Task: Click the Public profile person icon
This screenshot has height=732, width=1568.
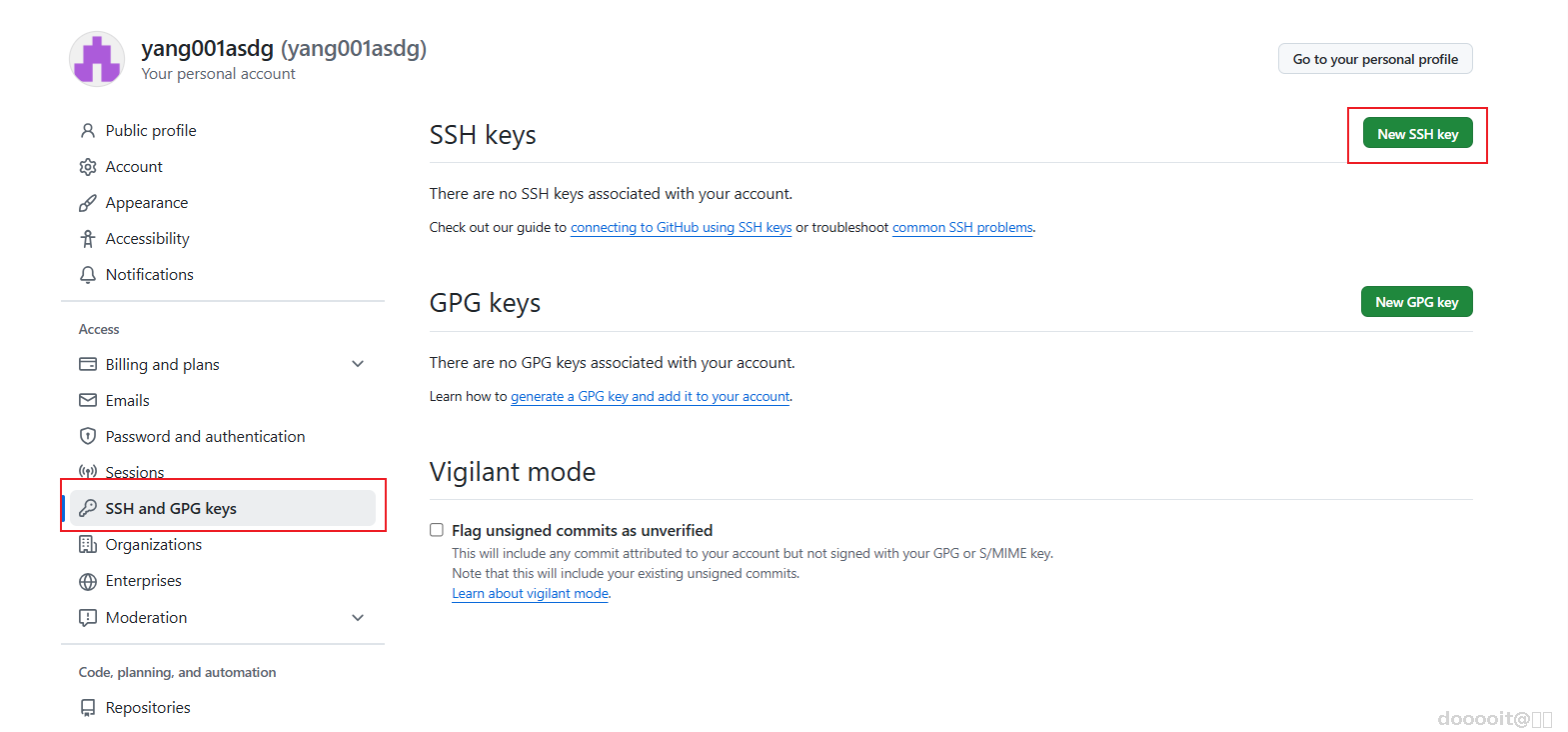Action: [88, 131]
